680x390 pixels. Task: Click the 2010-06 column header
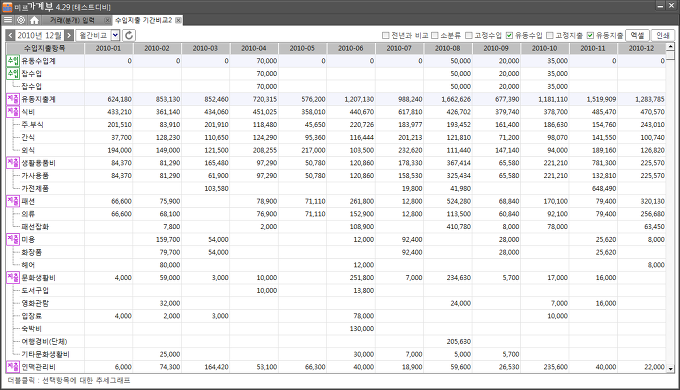[x=350, y=48]
